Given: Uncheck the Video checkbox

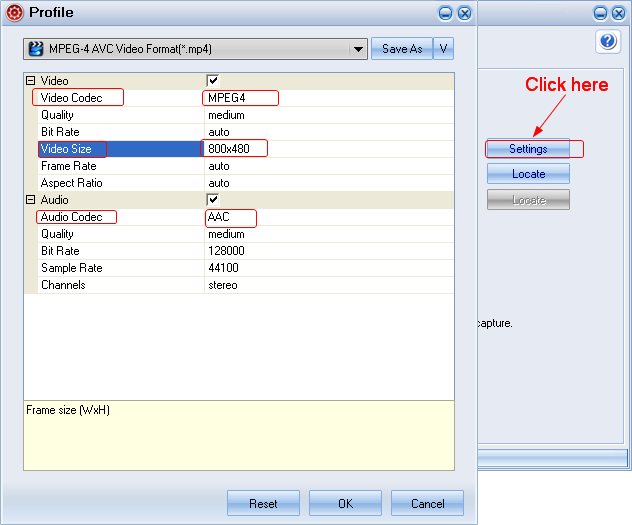Looking at the screenshot, I should click(213, 81).
